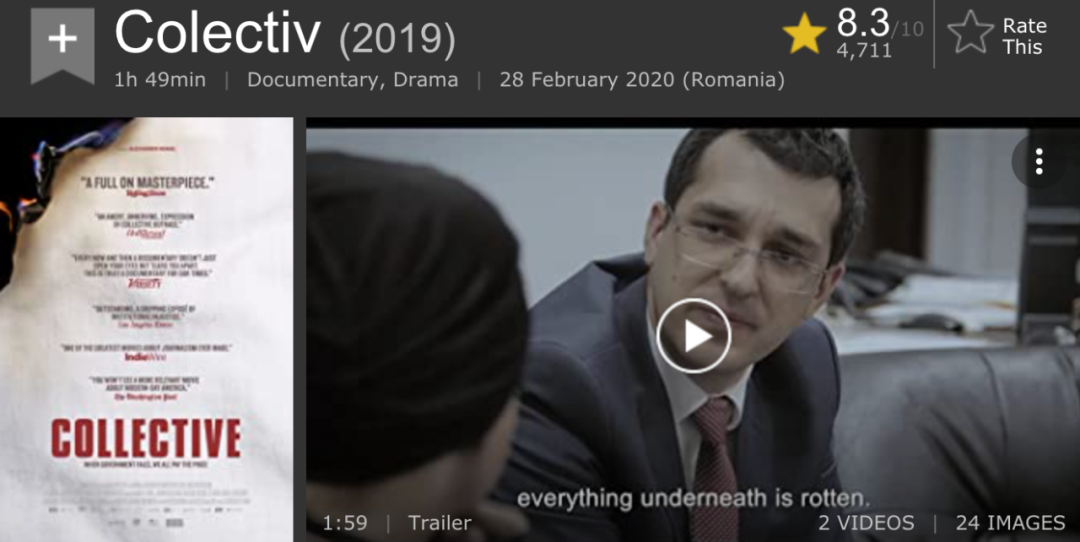Click the 1:59 trailer duration

click(344, 523)
